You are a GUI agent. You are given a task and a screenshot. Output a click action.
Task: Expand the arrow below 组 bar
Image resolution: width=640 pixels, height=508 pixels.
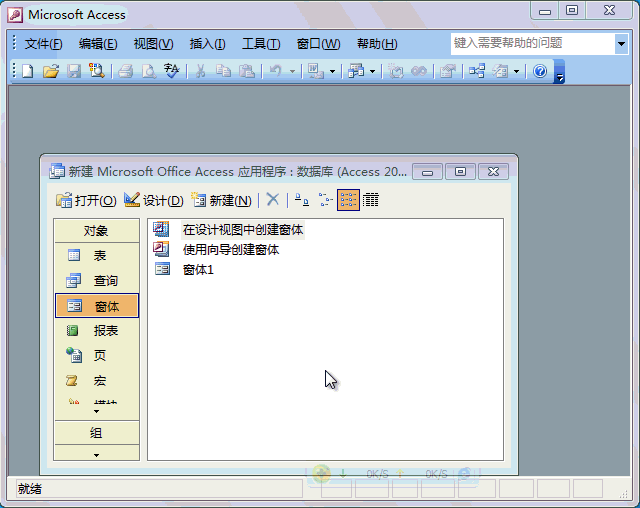pyautogui.click(x=96, y=455)
